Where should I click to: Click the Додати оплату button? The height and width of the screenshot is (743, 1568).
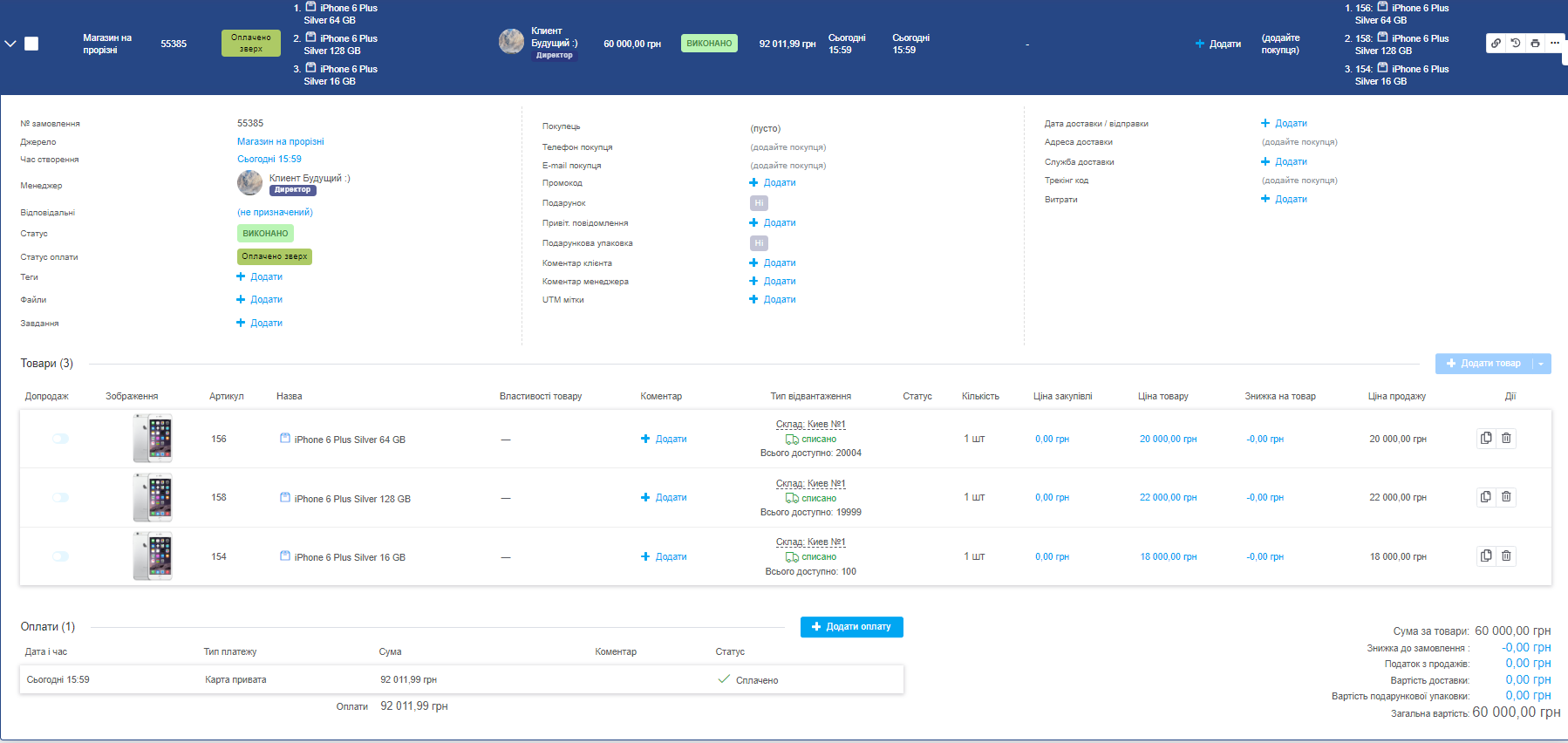[x=851, y=627]
